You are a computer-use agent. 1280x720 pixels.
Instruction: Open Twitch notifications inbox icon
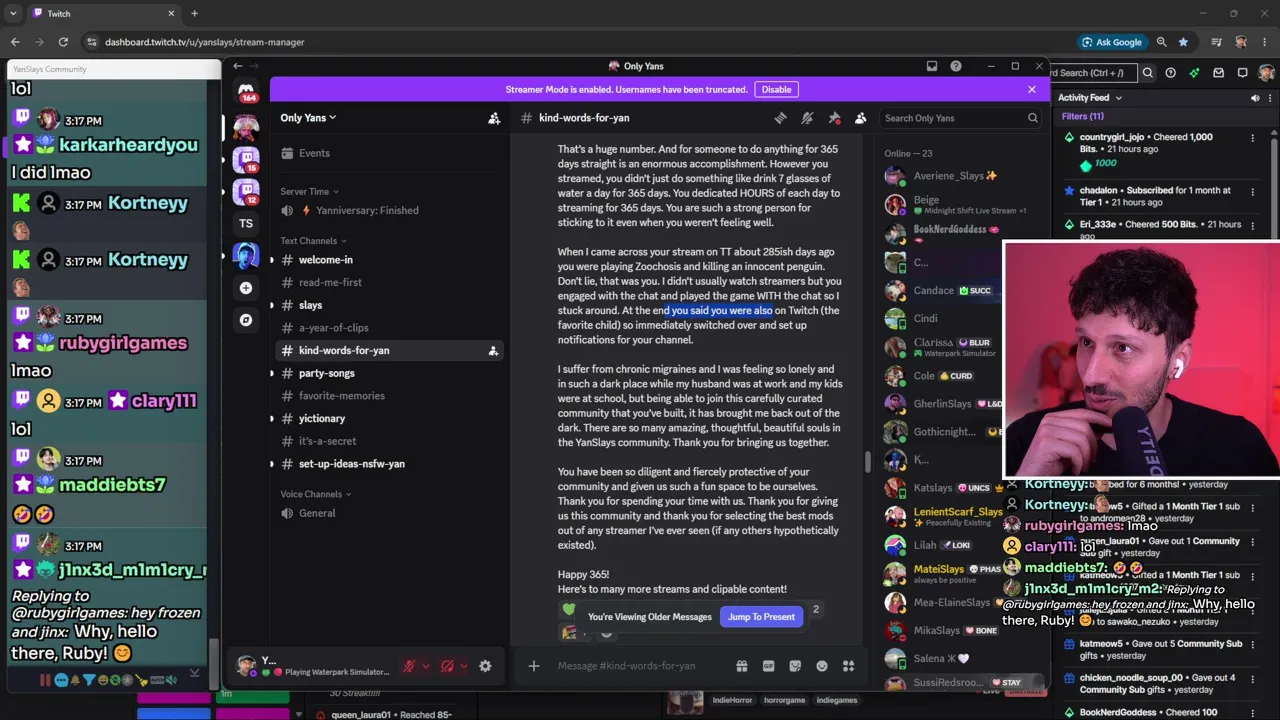coord(1218,73)
